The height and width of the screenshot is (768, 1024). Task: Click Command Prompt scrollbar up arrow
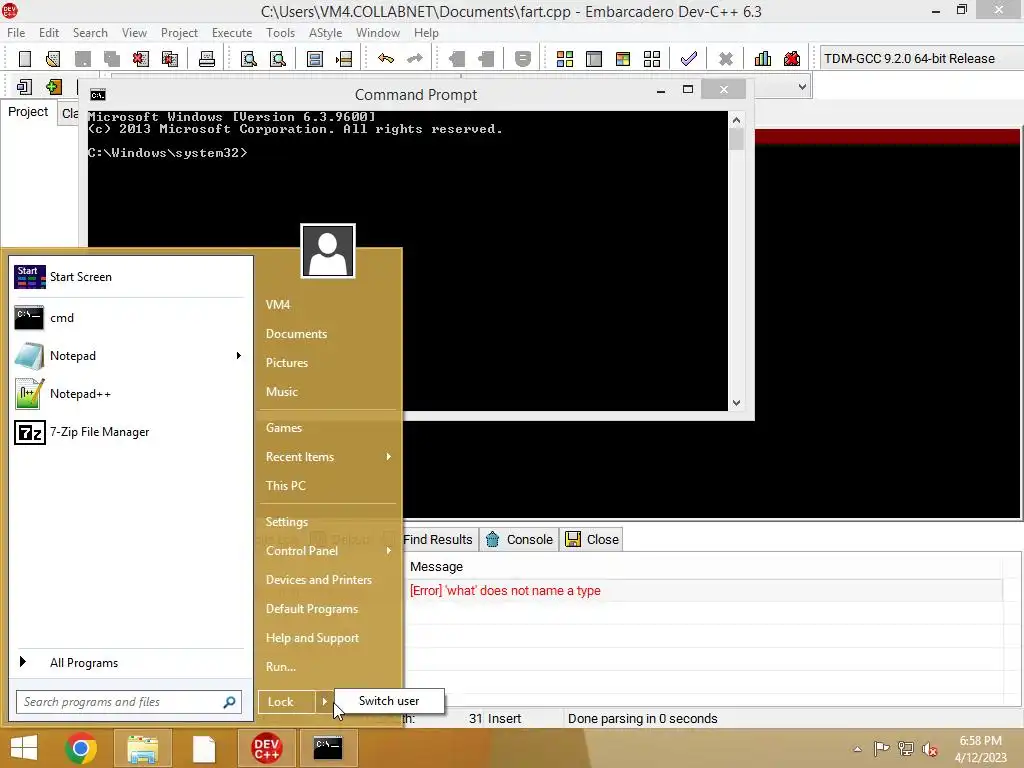[x=737, y=120]
